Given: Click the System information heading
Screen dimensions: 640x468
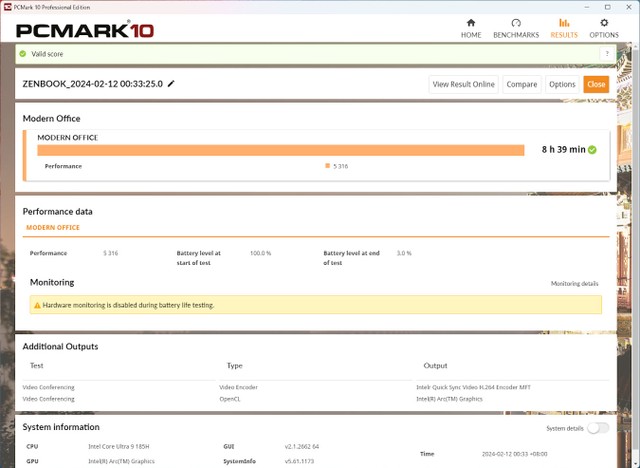Looking at the screenshot, I should coord(61,427).
